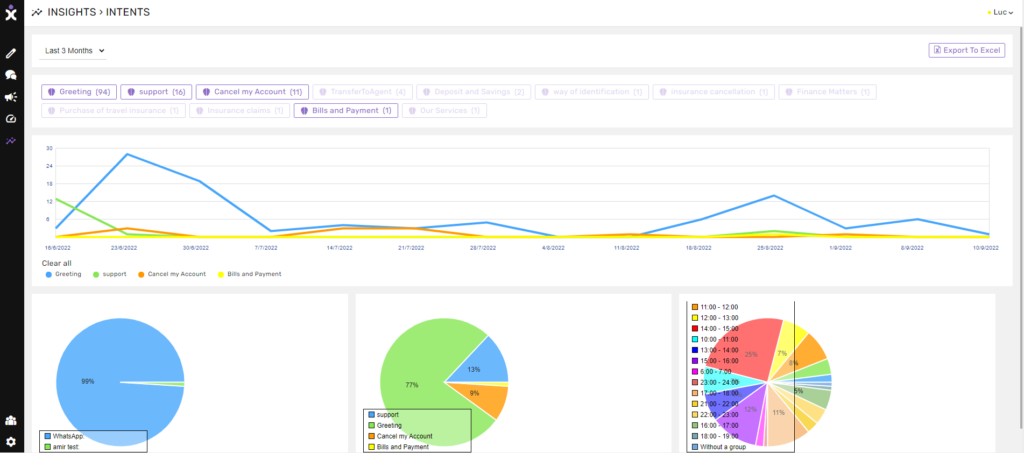Toggle the Finance Matters (1) chip
This screenshot has height=453, width=1024.
click(827, 92)
